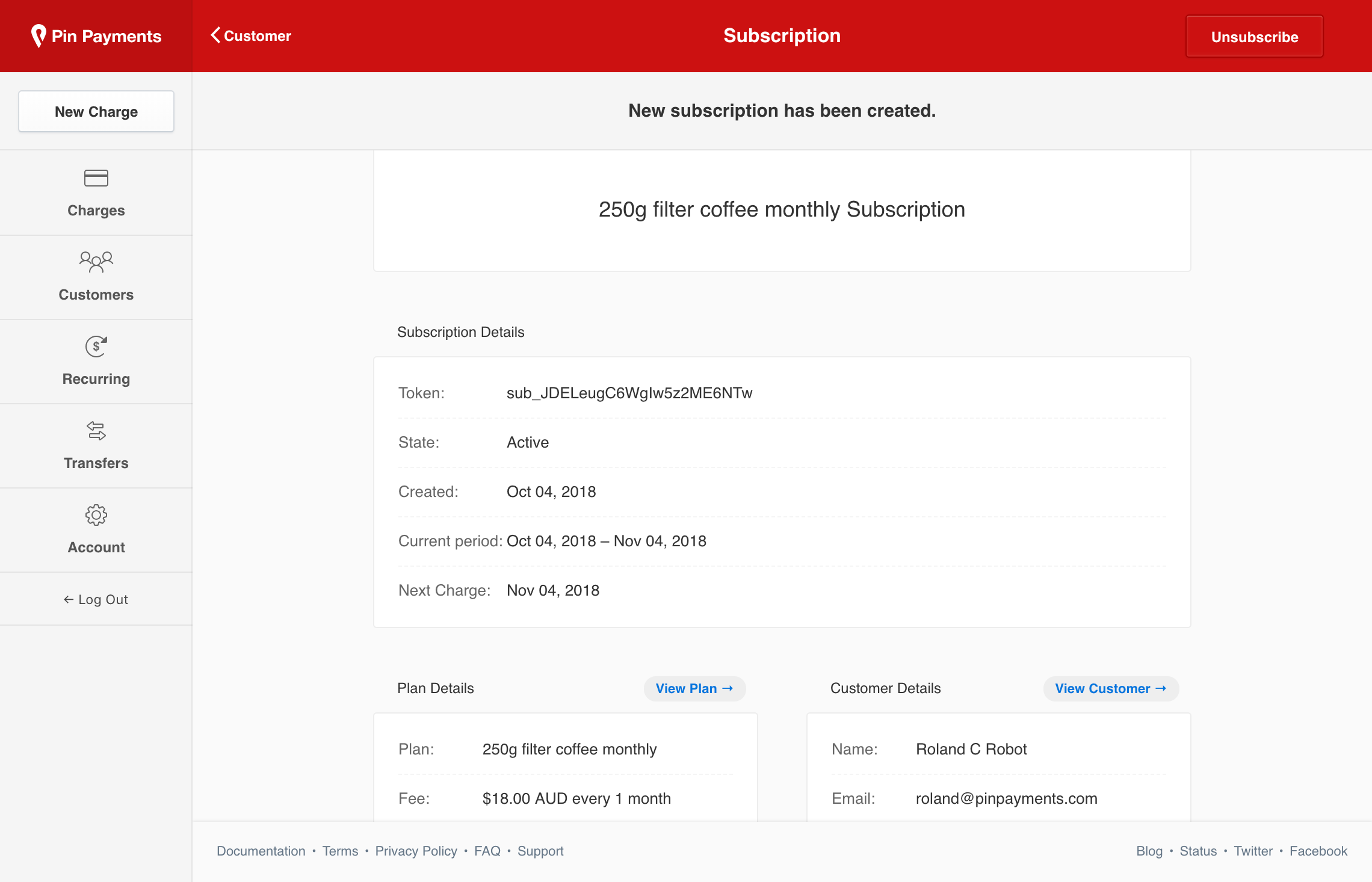Click the Subscription page title
This screenshot has width=1372, height=882.
point(782,35)
